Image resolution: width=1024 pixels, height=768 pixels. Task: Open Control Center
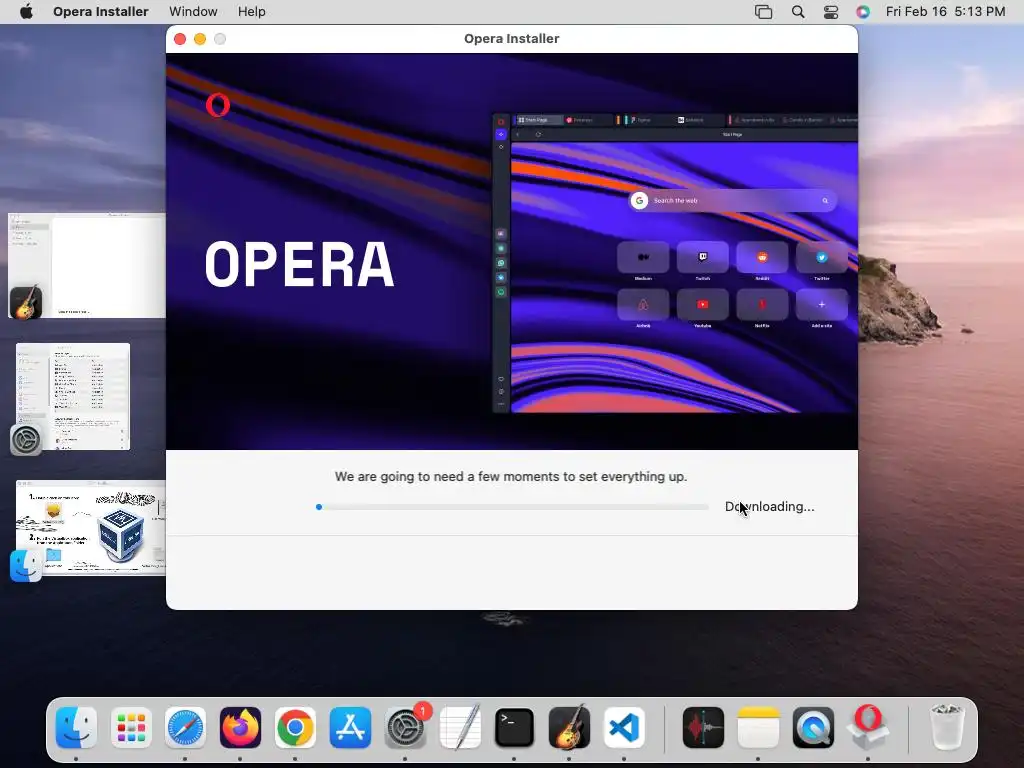pyautogui.click(x=831, y=12)
